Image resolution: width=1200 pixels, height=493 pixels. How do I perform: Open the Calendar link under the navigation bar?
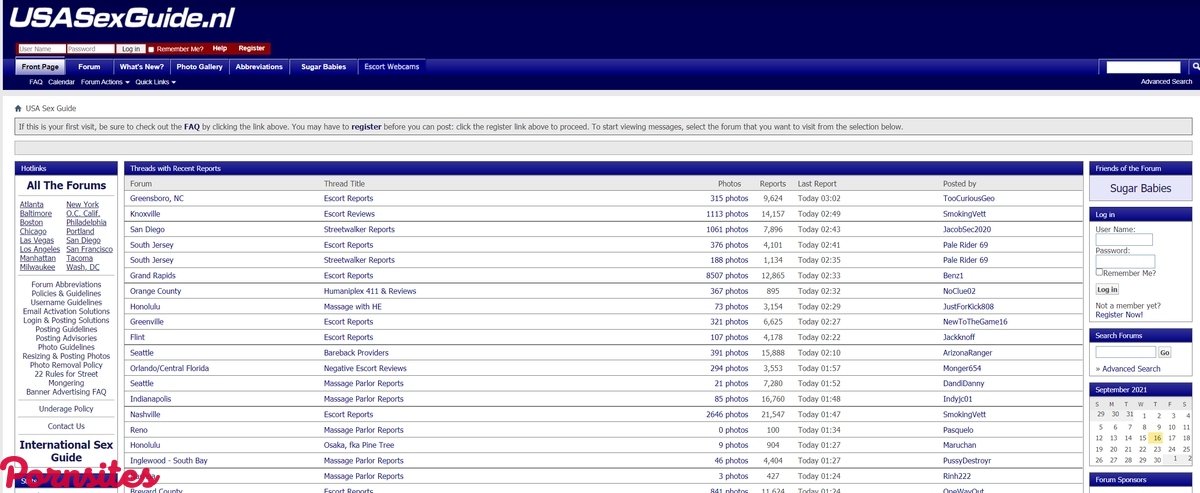[61, 82]
